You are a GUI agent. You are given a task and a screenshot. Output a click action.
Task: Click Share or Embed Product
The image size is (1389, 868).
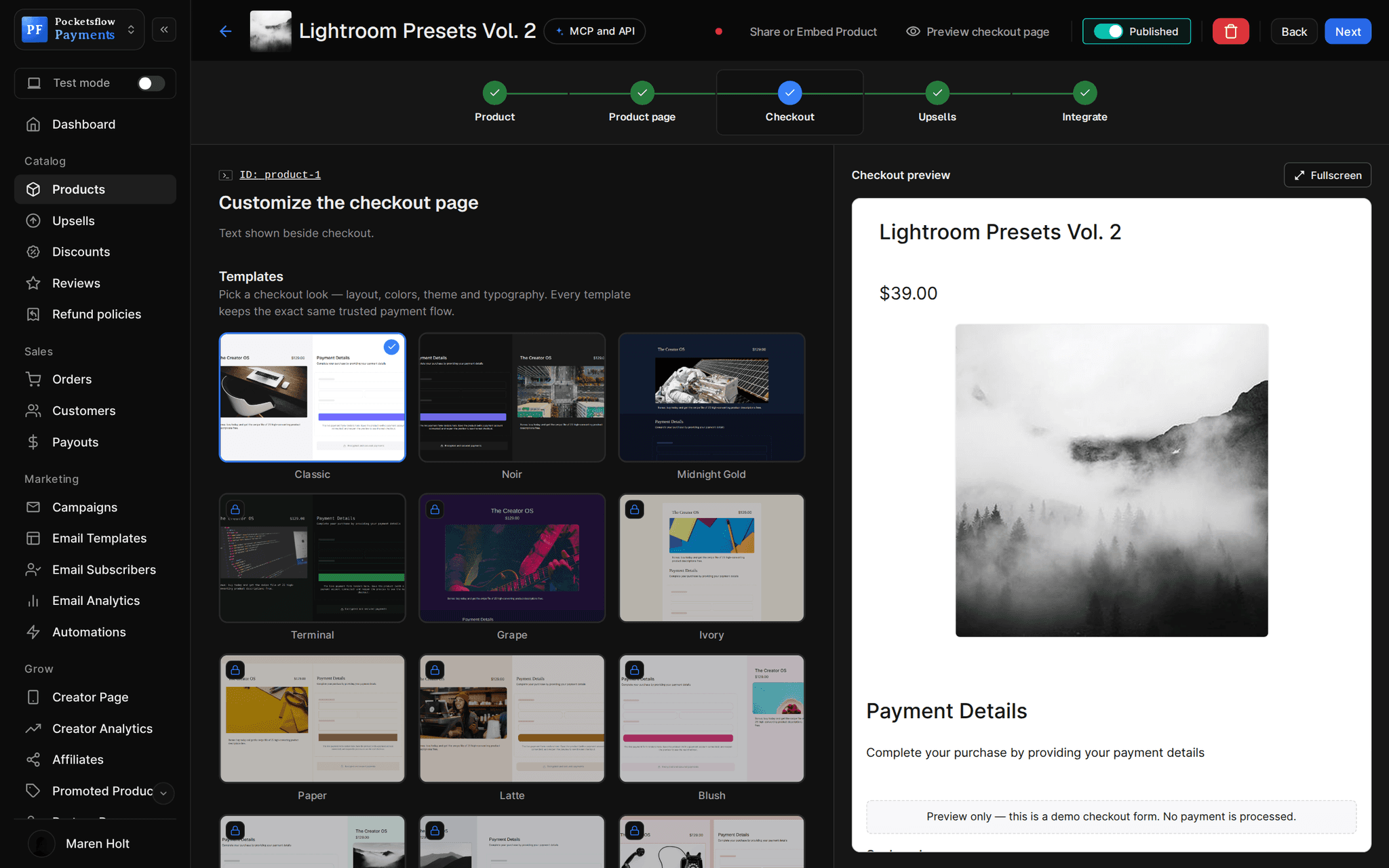point(813,31)
